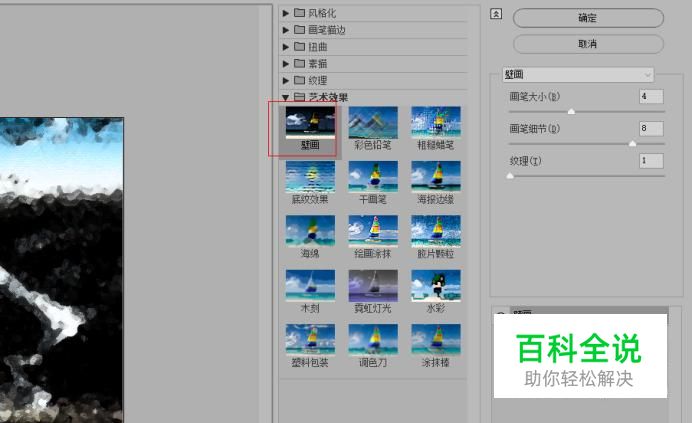
Task: Expand the 风格化 filter folder
Action: [x=286, y=13]
